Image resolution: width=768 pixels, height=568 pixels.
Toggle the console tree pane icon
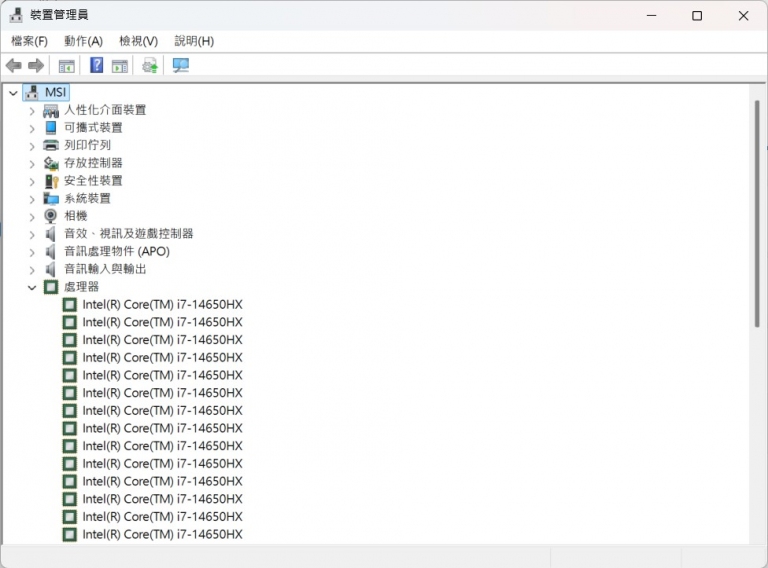66,66
